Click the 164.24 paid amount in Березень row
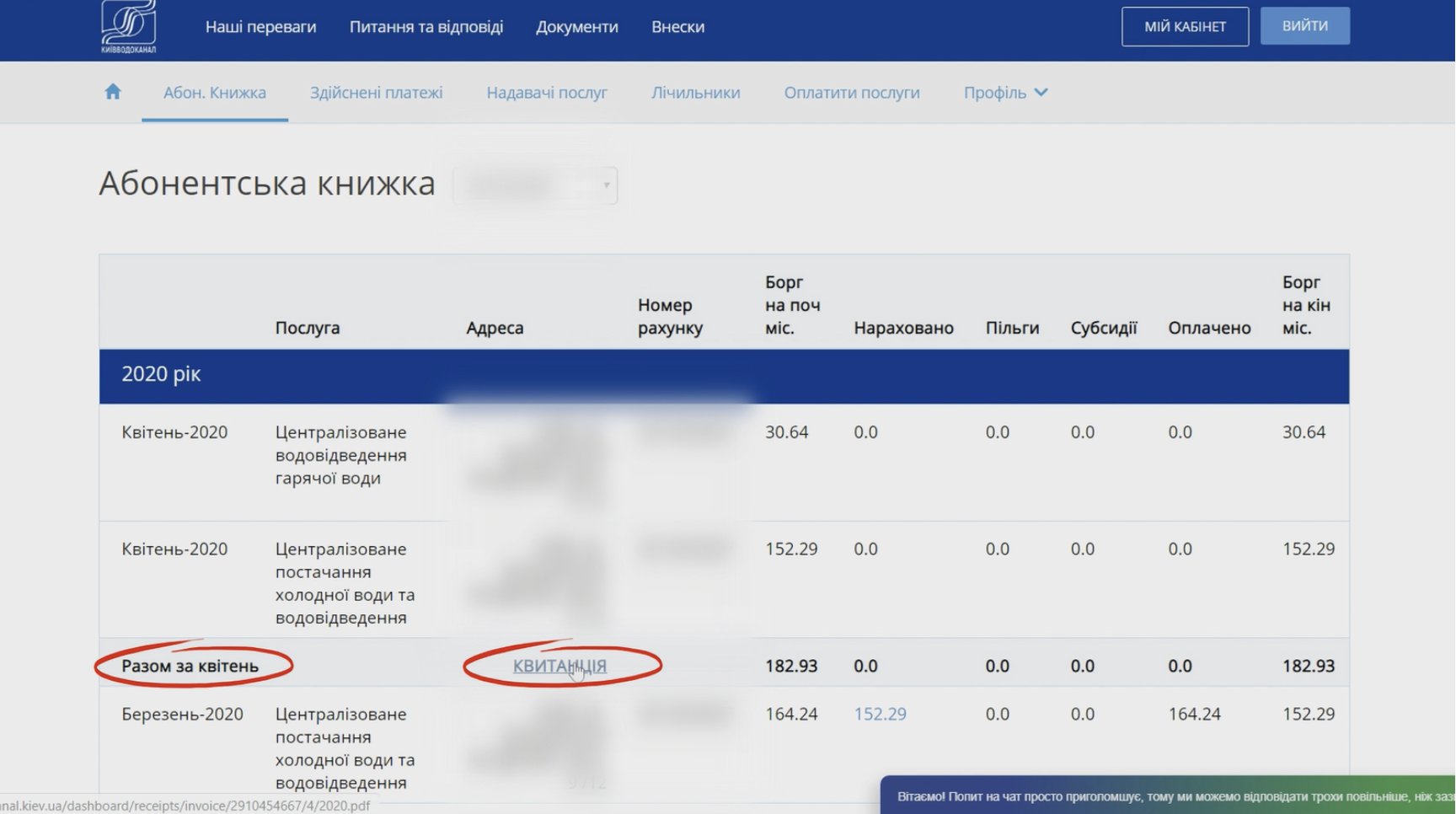The image size is (1456, 814). 1194,714
